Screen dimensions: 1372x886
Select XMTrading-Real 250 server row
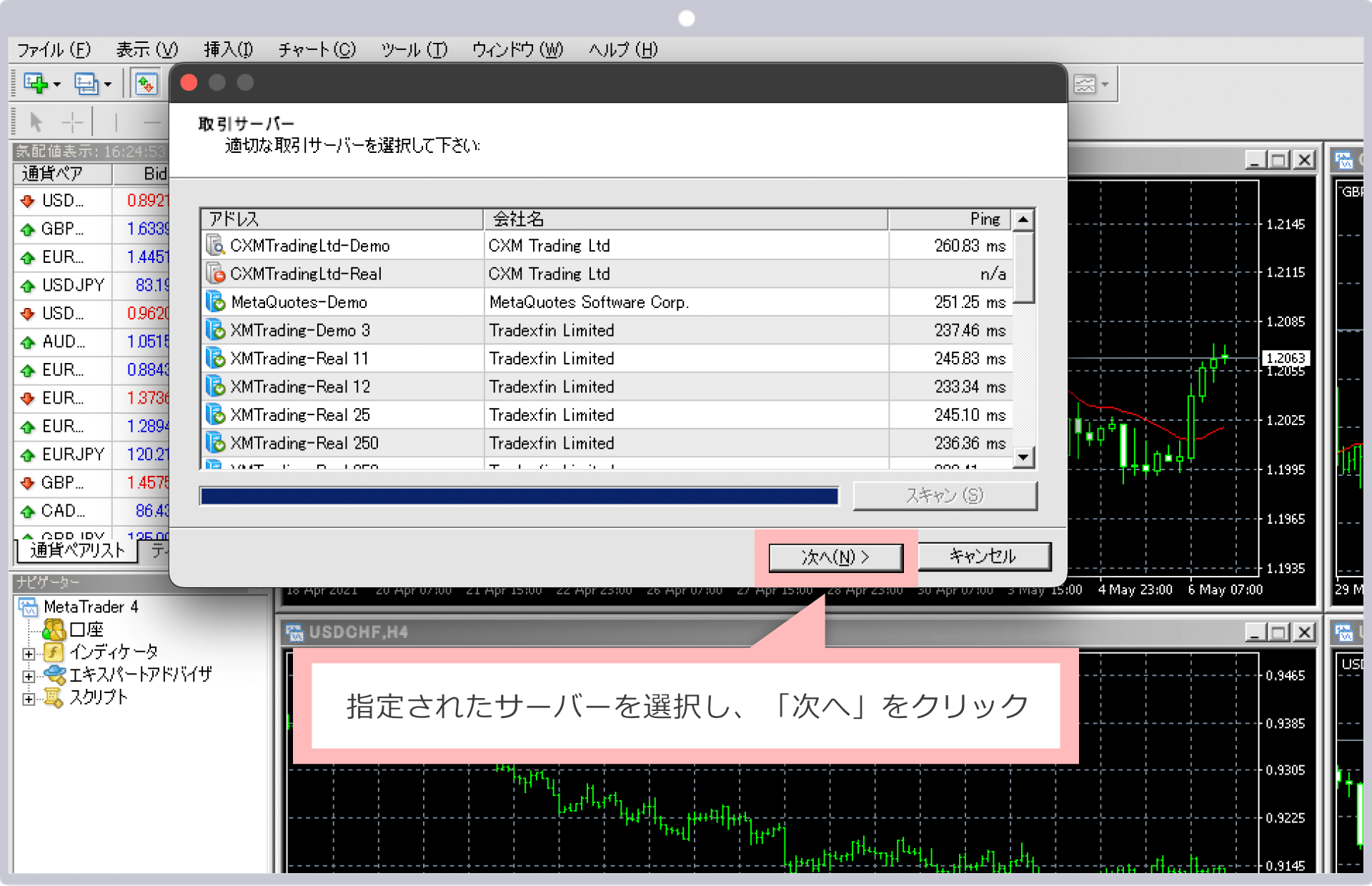point(606,443)
